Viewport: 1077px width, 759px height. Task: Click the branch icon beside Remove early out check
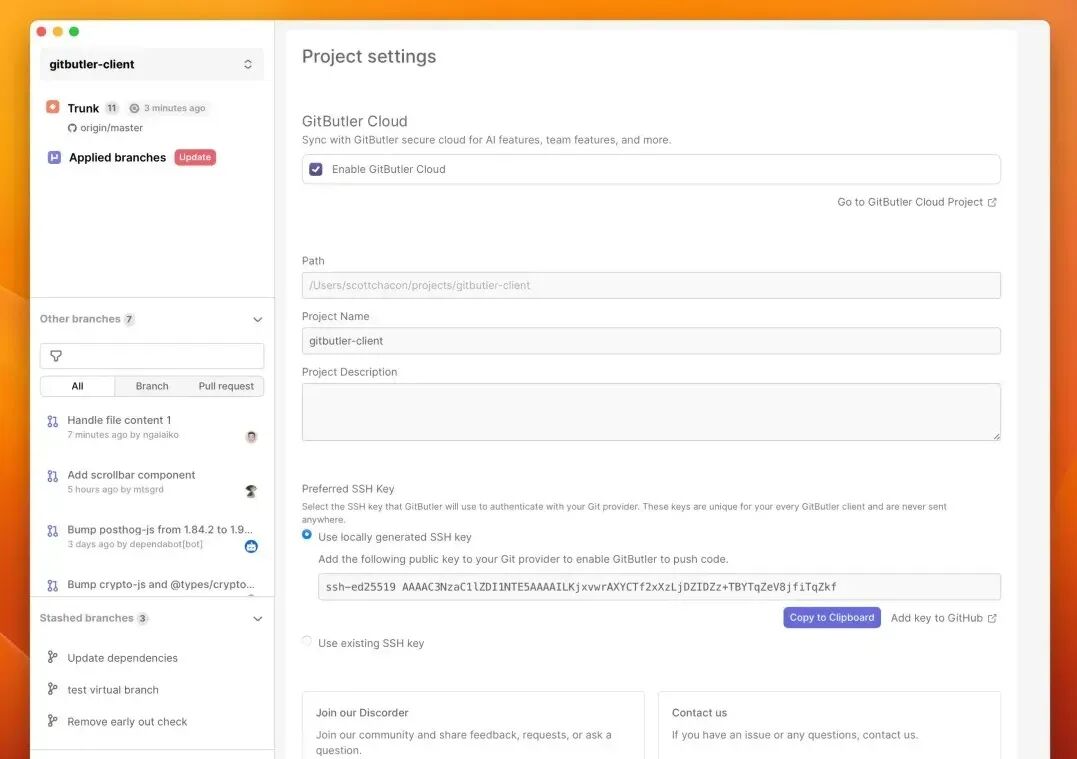click(52, 721)
